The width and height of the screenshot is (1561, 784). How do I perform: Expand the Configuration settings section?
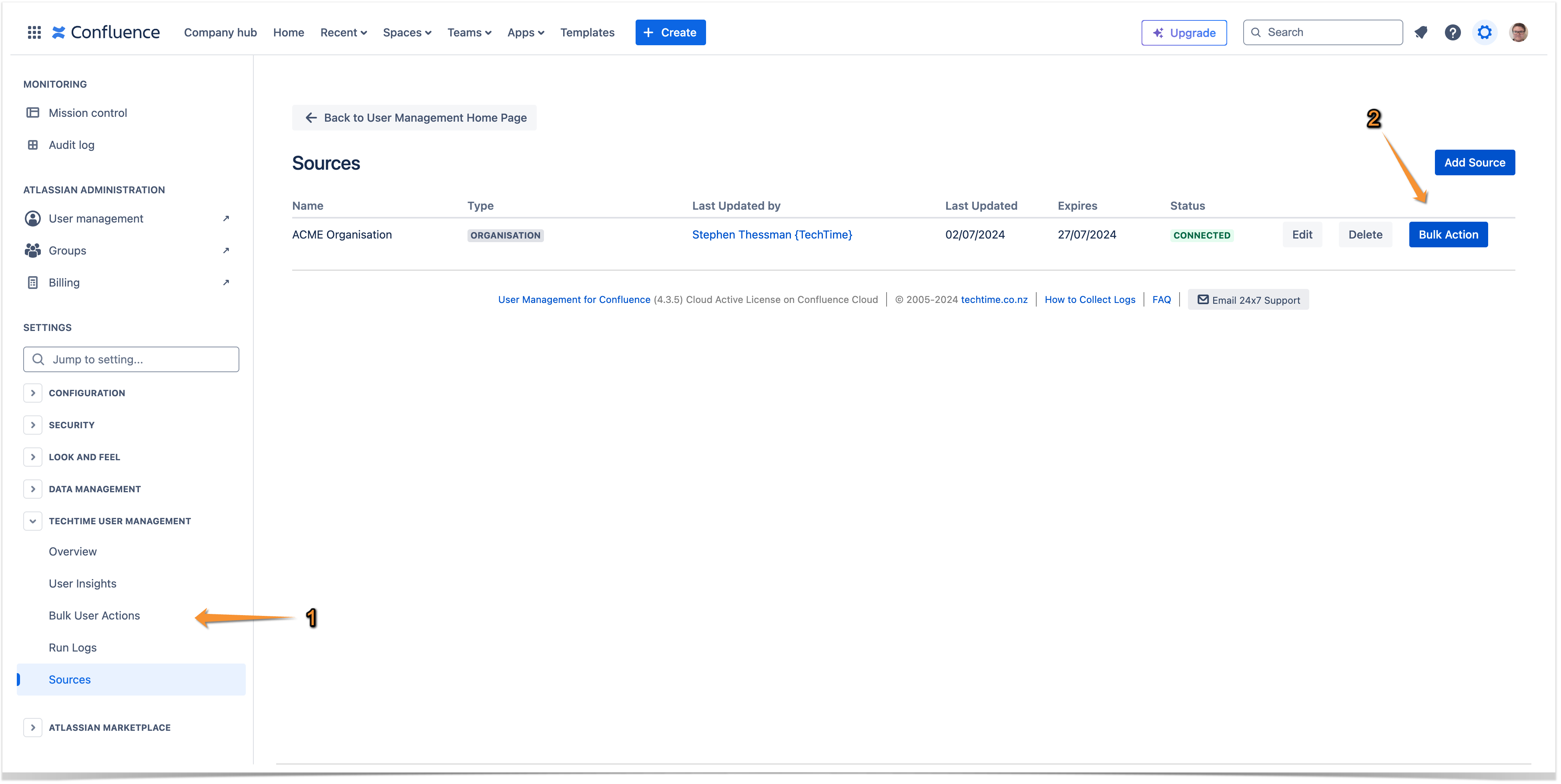[x=33, y=393]
